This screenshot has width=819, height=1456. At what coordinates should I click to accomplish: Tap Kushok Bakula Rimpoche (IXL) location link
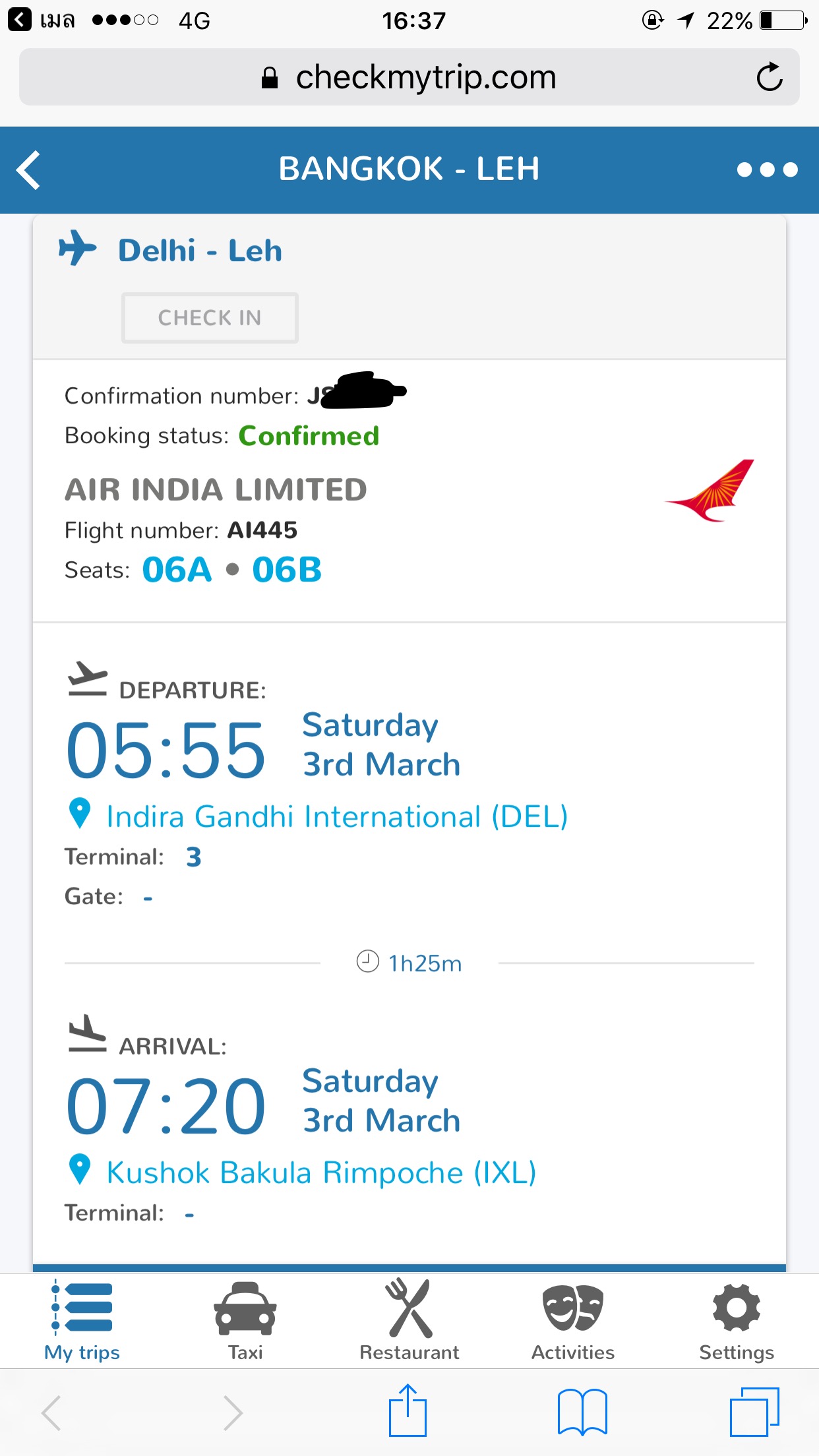click(321, 1172)
